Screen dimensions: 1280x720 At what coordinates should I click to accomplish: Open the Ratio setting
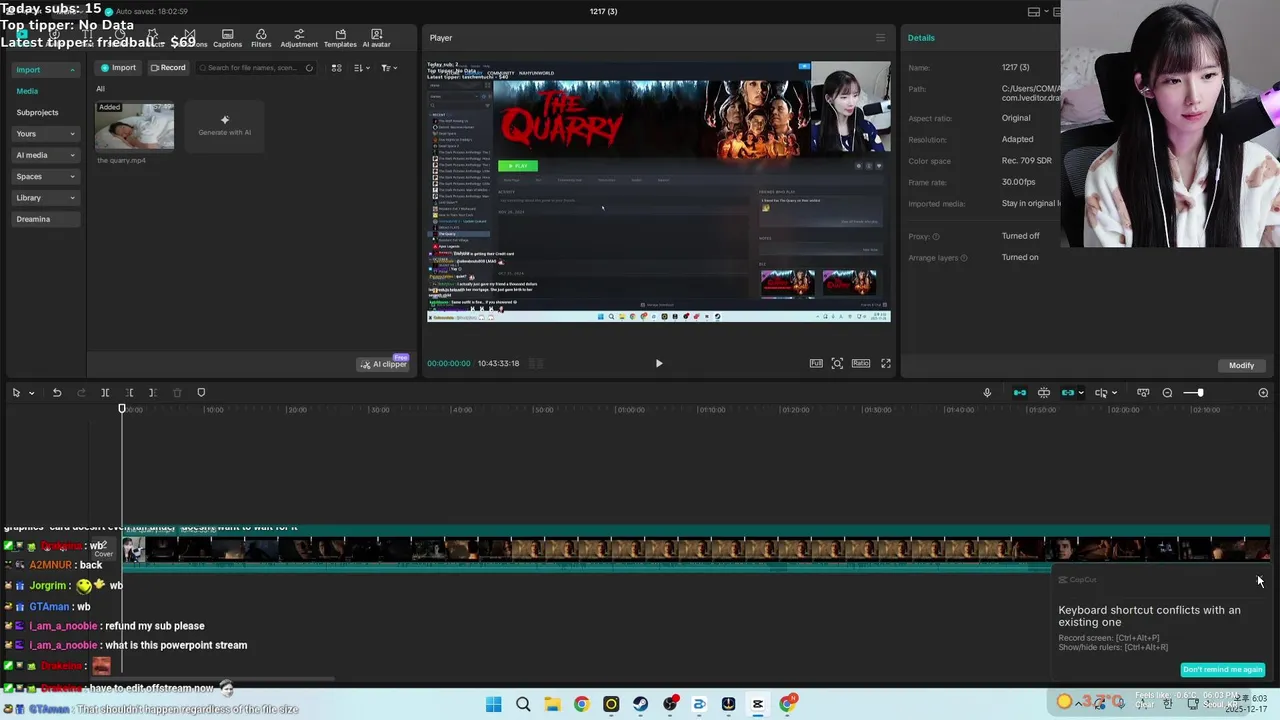pos(861,363)
